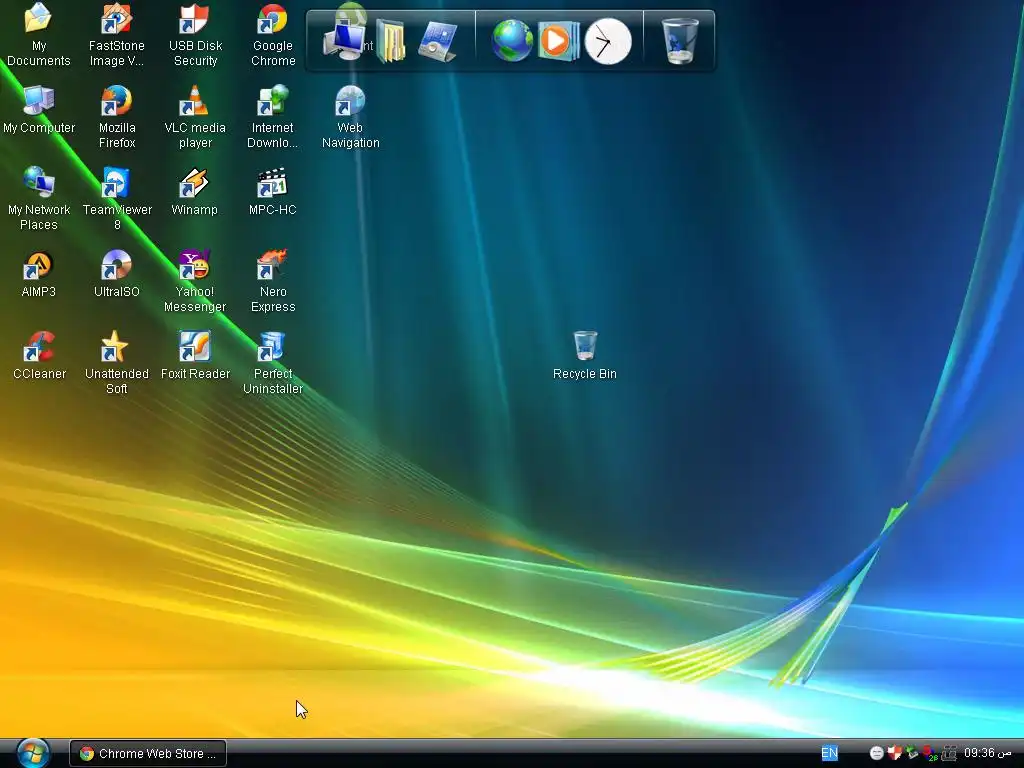Launch the media player icon in the dock
Screen dimensions: 1024x768
(558, 41)
